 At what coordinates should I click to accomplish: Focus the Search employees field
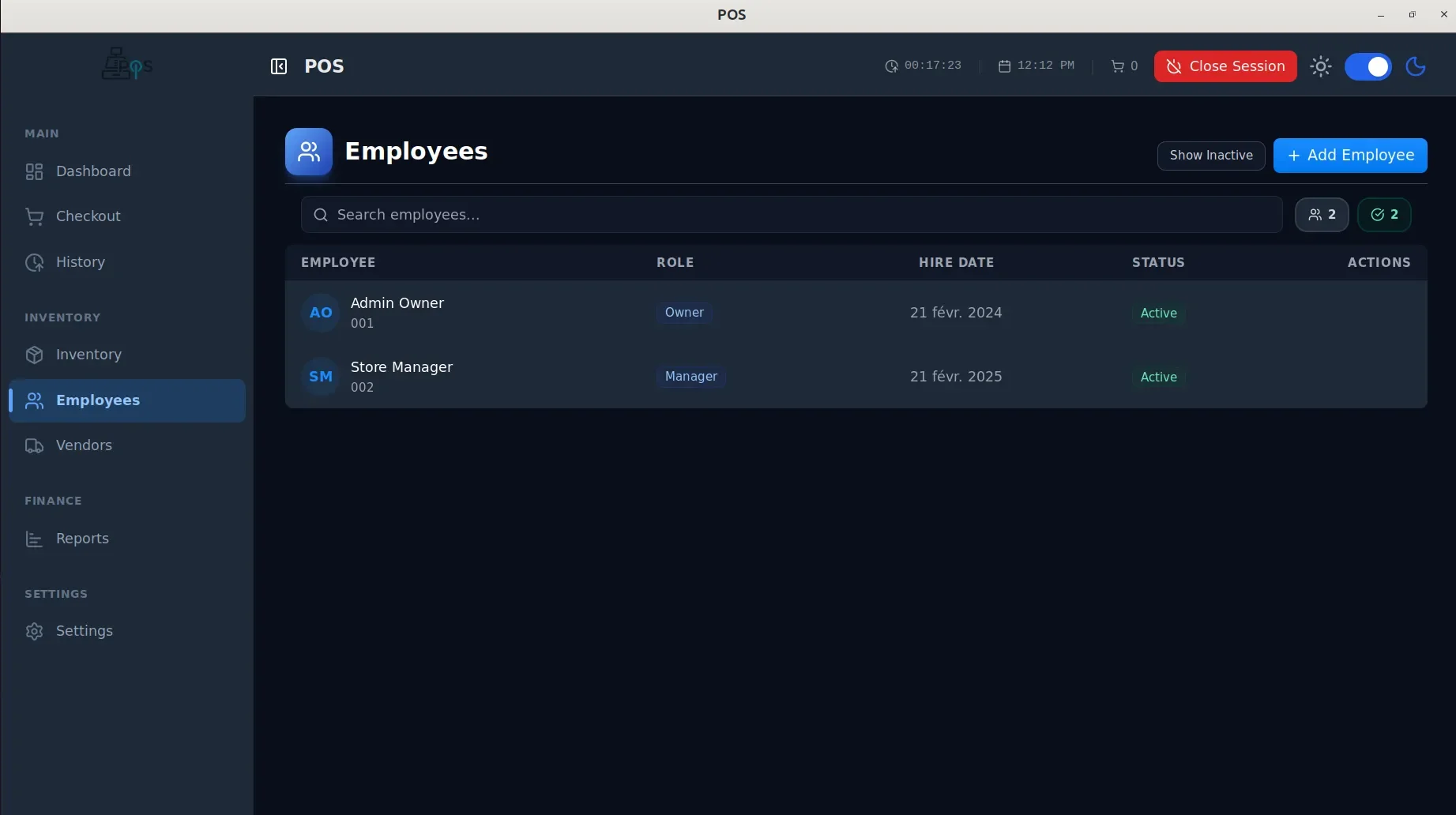[x=792, y=215]
